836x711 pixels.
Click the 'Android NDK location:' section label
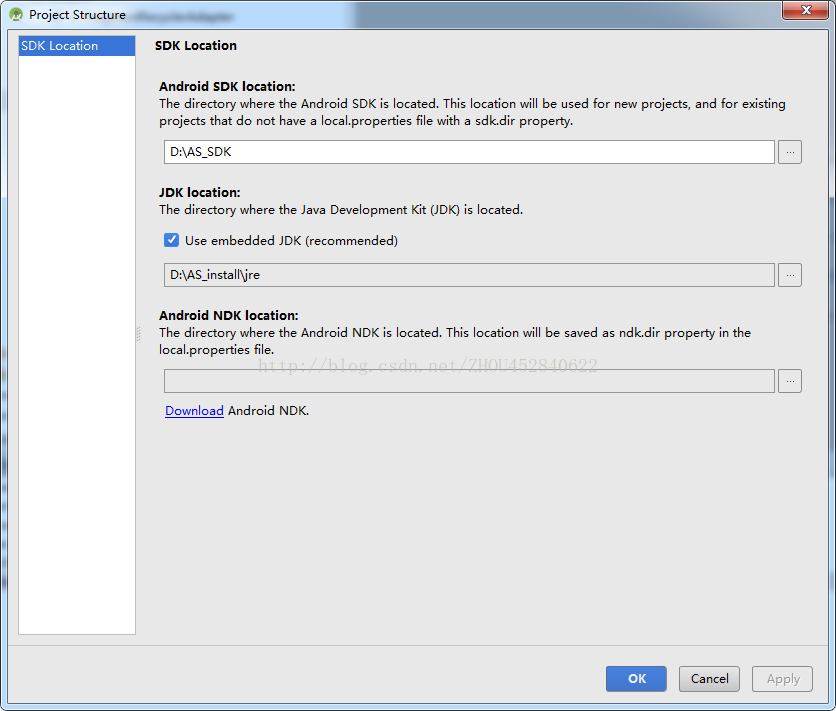[229, 316]
